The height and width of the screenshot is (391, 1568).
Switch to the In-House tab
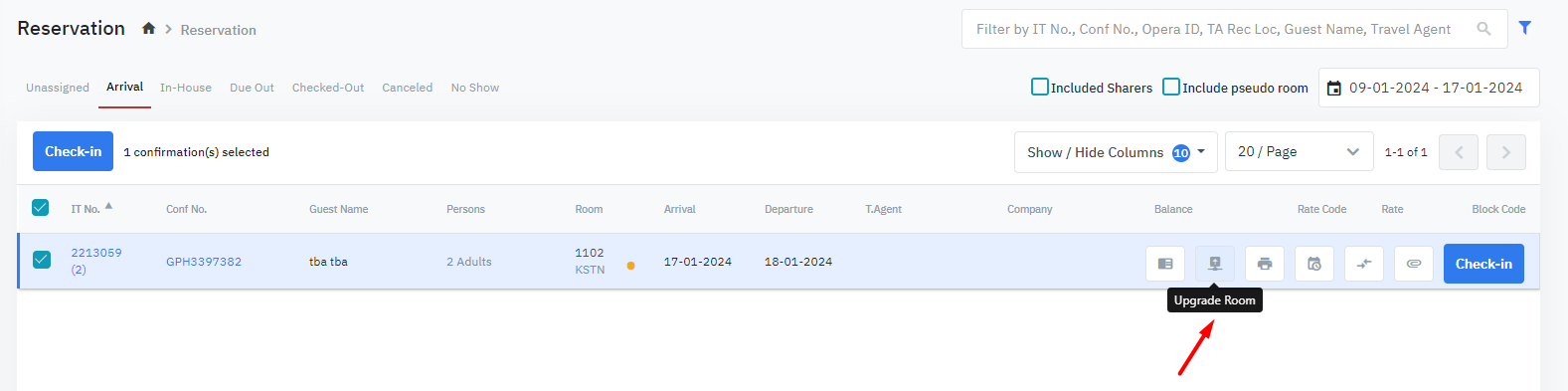(186, 88)
